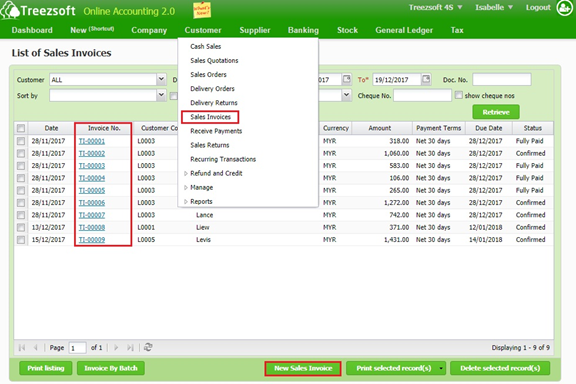Image resolution: width=576 pixels, height=384 pixels.
Task: Open the Banking menu
Action: [x=303, y=30]
